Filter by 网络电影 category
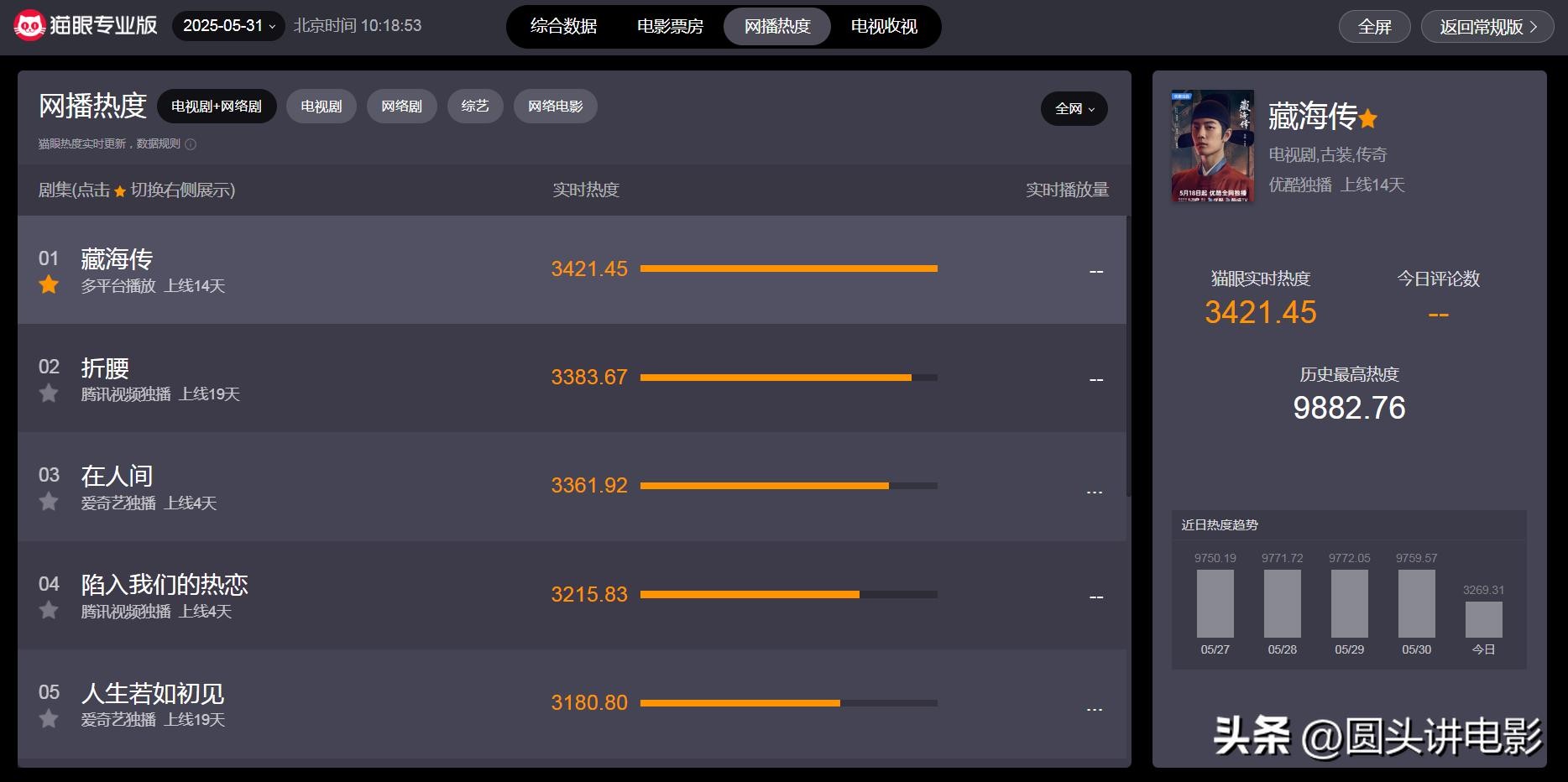 555,107
